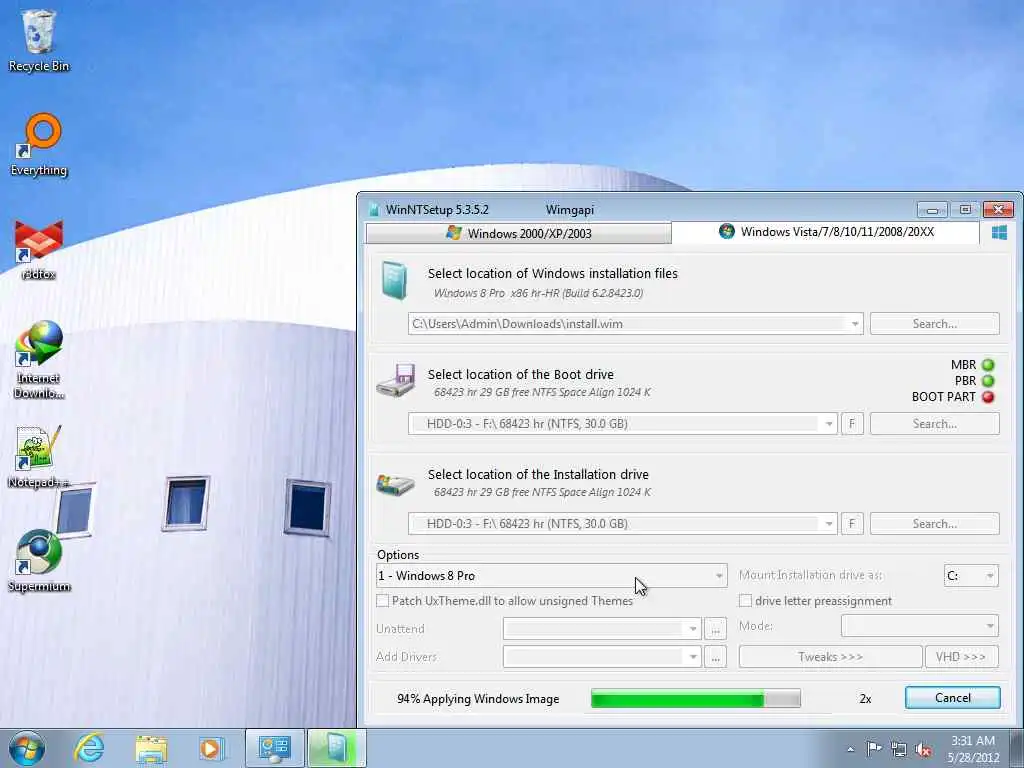Screen dimensions: 1024x768
Task: Expand the Boot drive HDD dropdown
Action: pyautogui.click(x=828, y=424)
